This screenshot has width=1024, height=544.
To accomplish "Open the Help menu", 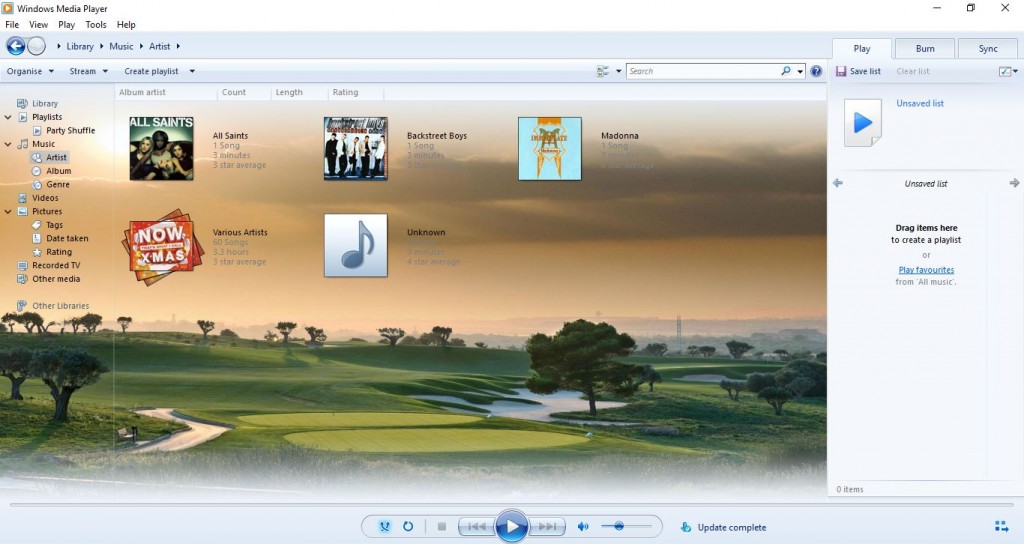I will (126, 25).
